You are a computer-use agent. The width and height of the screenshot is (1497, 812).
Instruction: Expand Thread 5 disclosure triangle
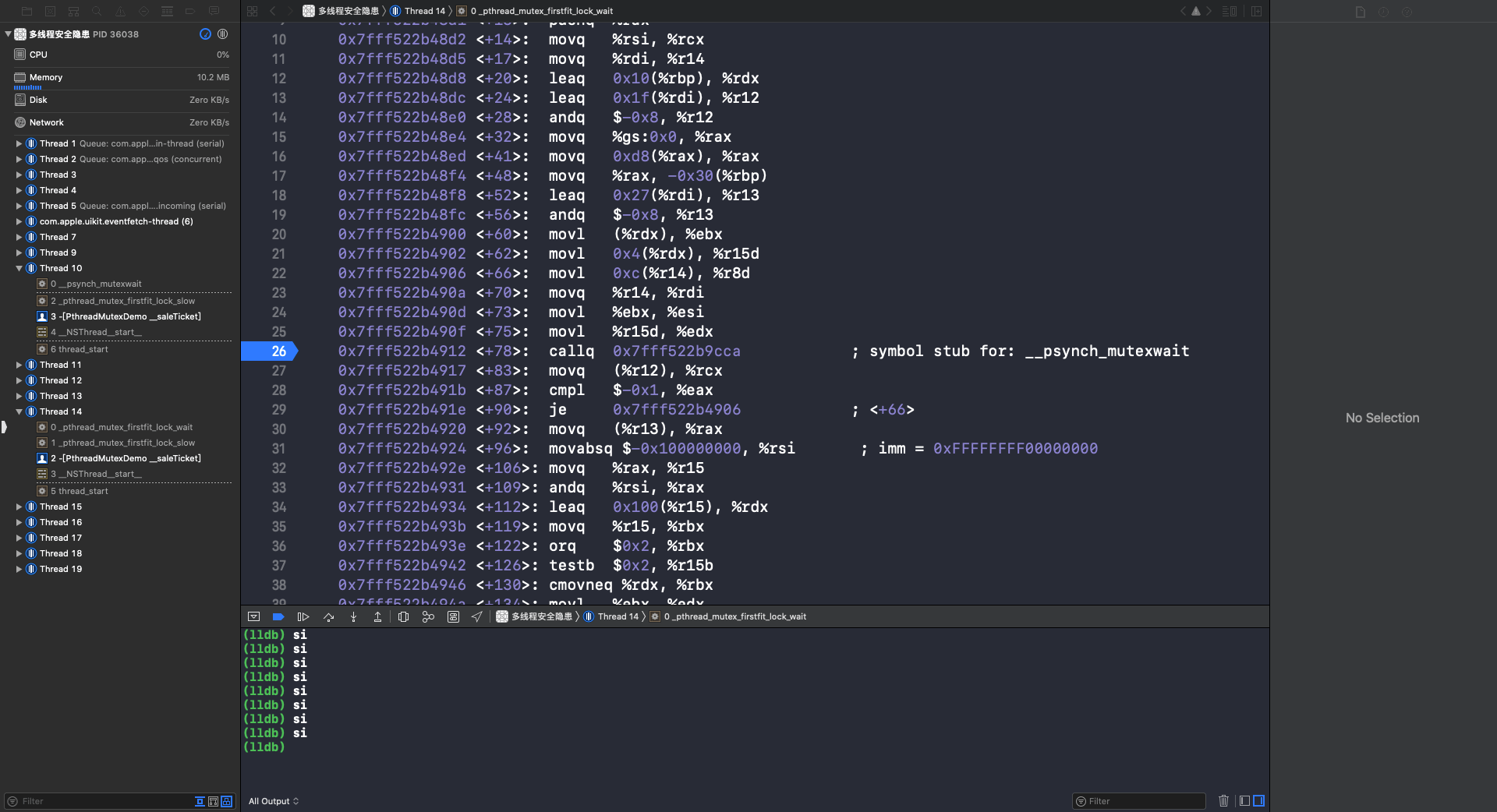tap(19, 206)
